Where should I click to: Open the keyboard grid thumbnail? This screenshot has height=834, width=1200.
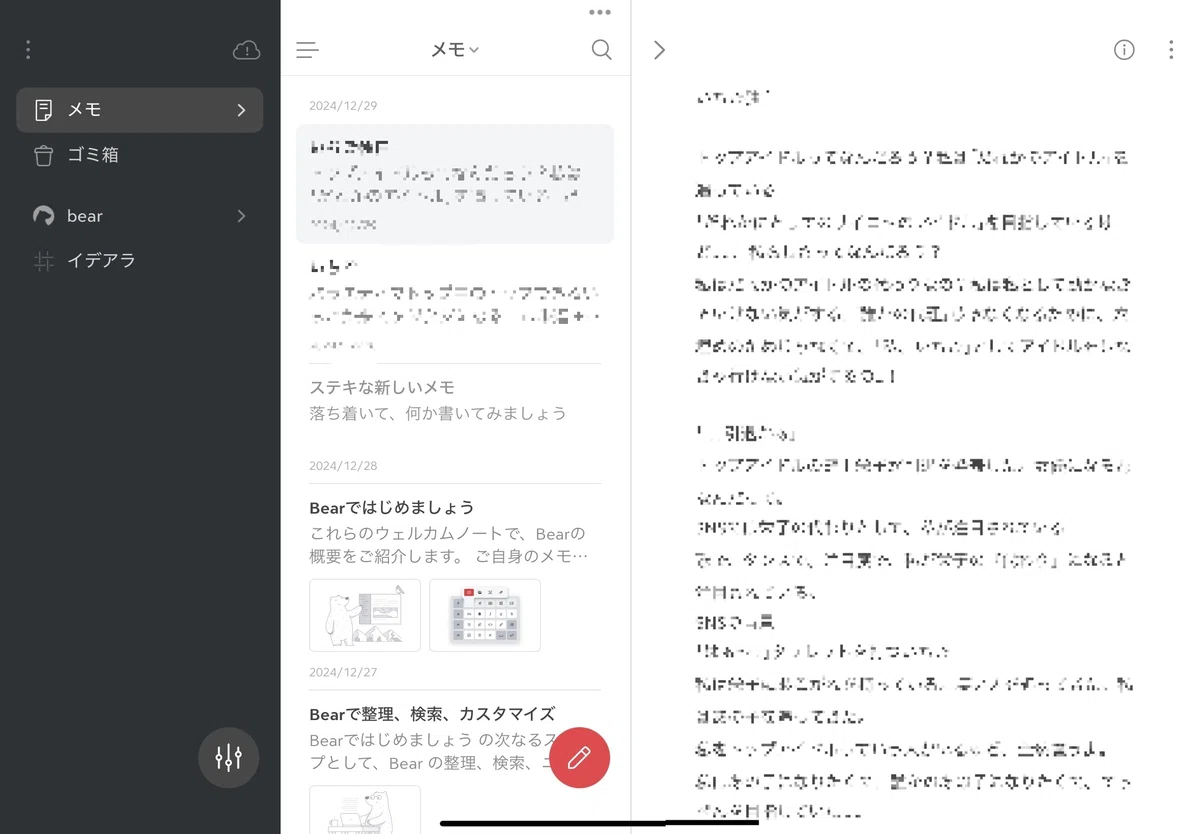(x=485, y=615)
